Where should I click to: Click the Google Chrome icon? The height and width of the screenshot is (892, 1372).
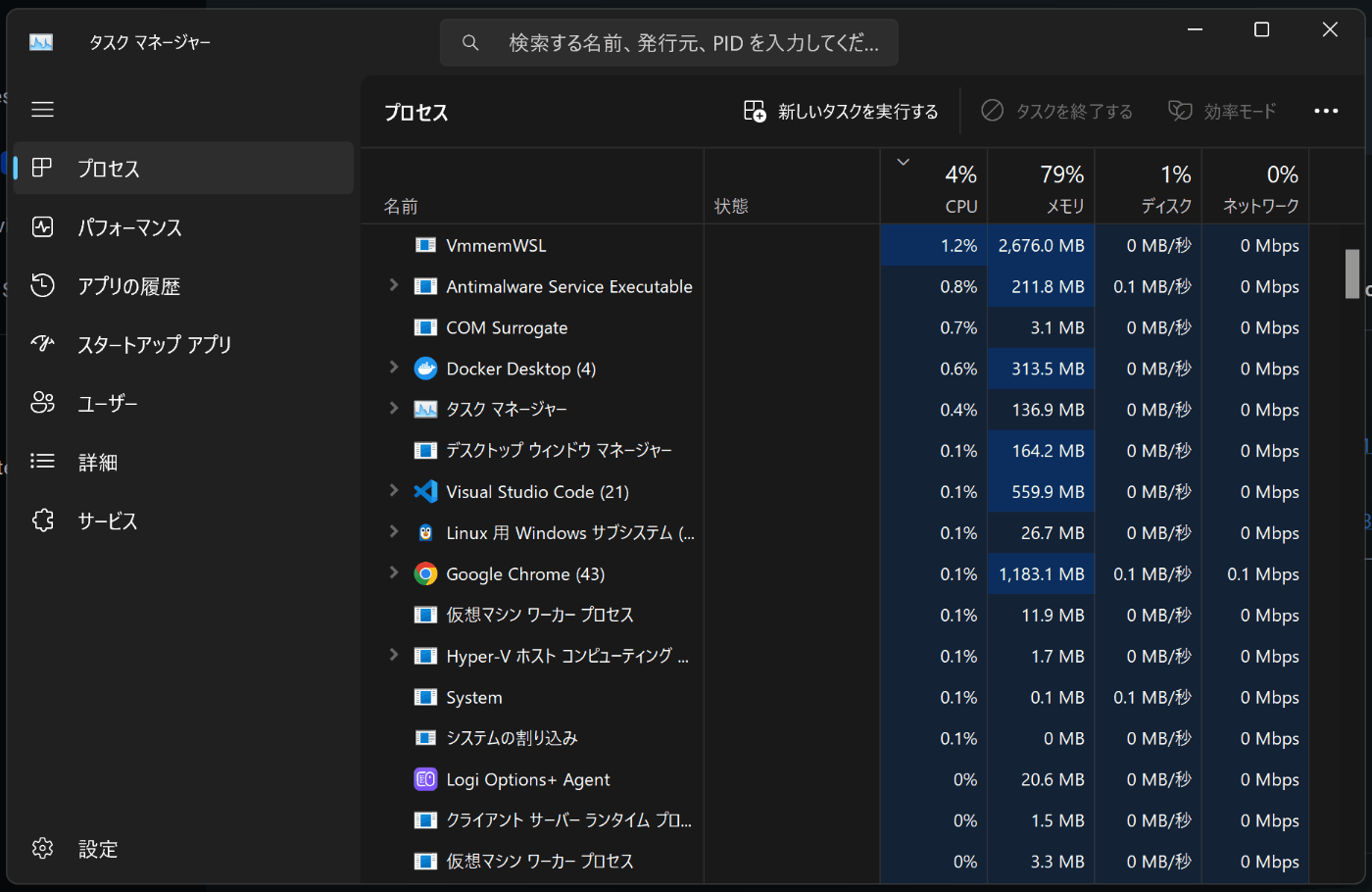(x=425, y=574)
